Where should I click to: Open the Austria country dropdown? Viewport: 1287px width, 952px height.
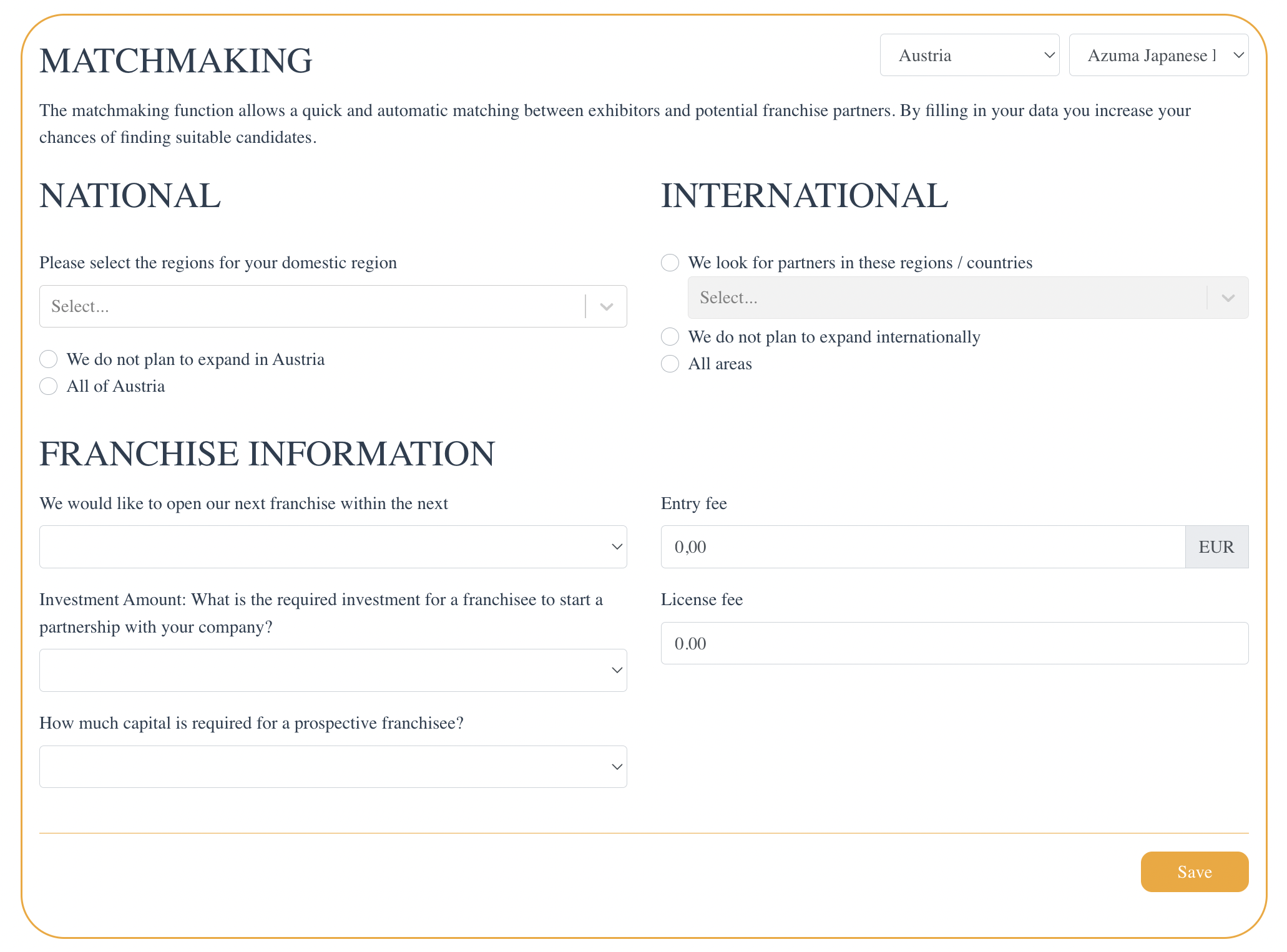pos(969,56)
